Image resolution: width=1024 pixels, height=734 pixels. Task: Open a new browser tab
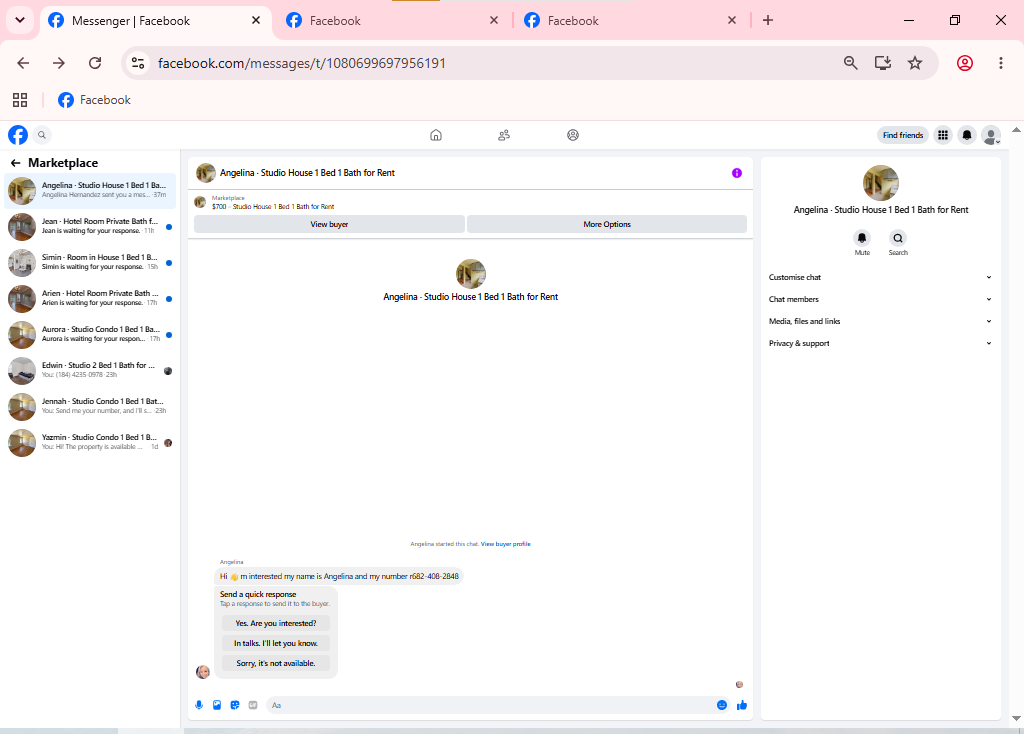(768, 20)
